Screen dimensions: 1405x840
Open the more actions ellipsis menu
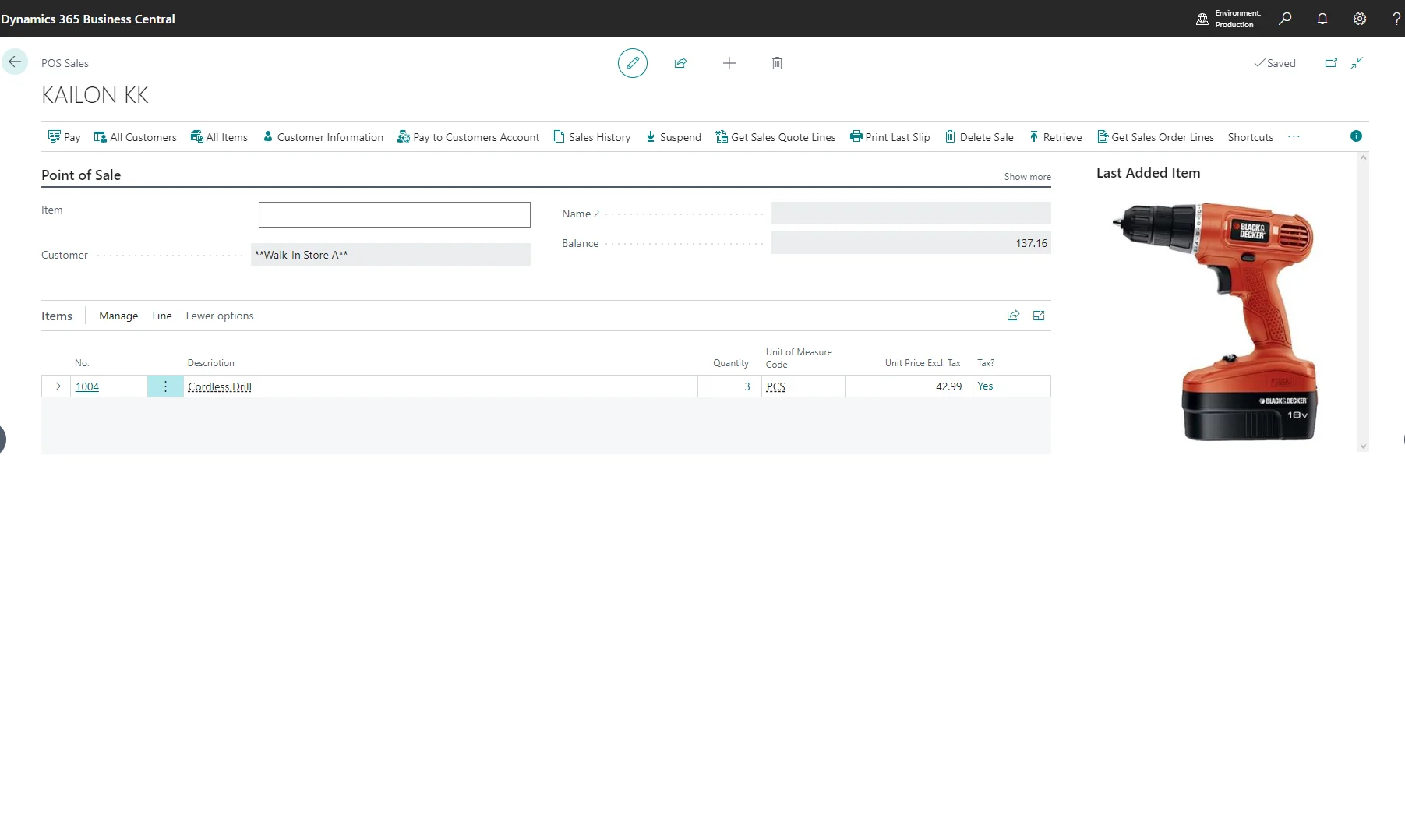pyautogui.click(x=1294, y=136)
